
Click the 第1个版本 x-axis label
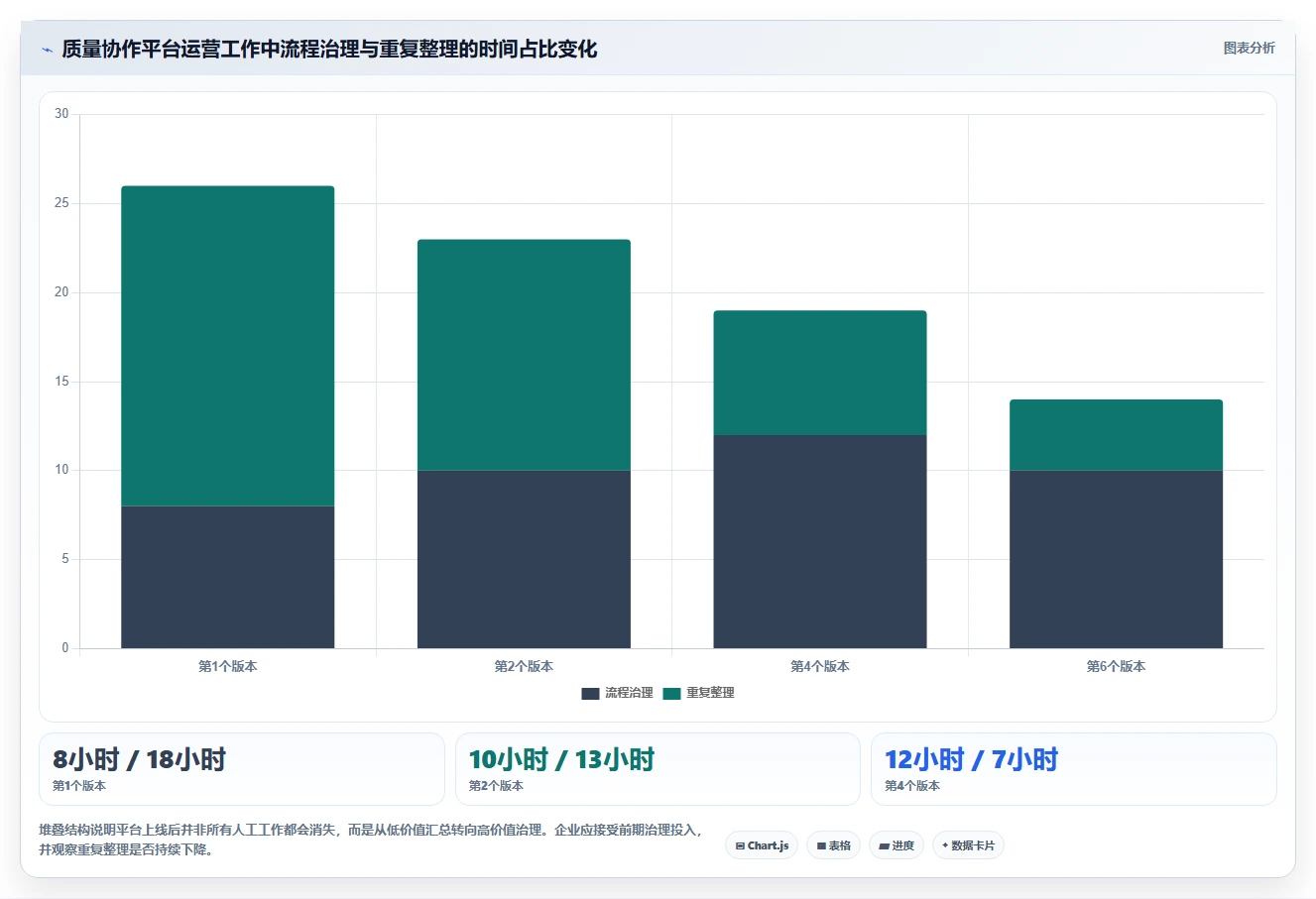pyautogui.click(x=227, y=666)
